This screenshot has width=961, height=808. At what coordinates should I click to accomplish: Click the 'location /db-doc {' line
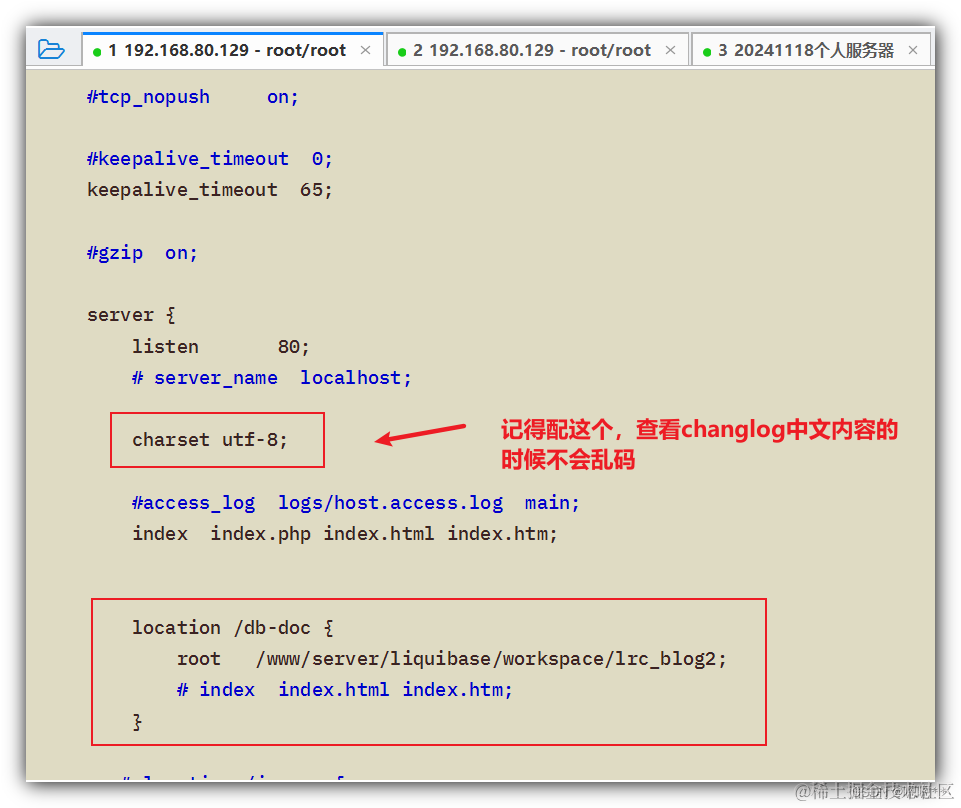(233, 627)
